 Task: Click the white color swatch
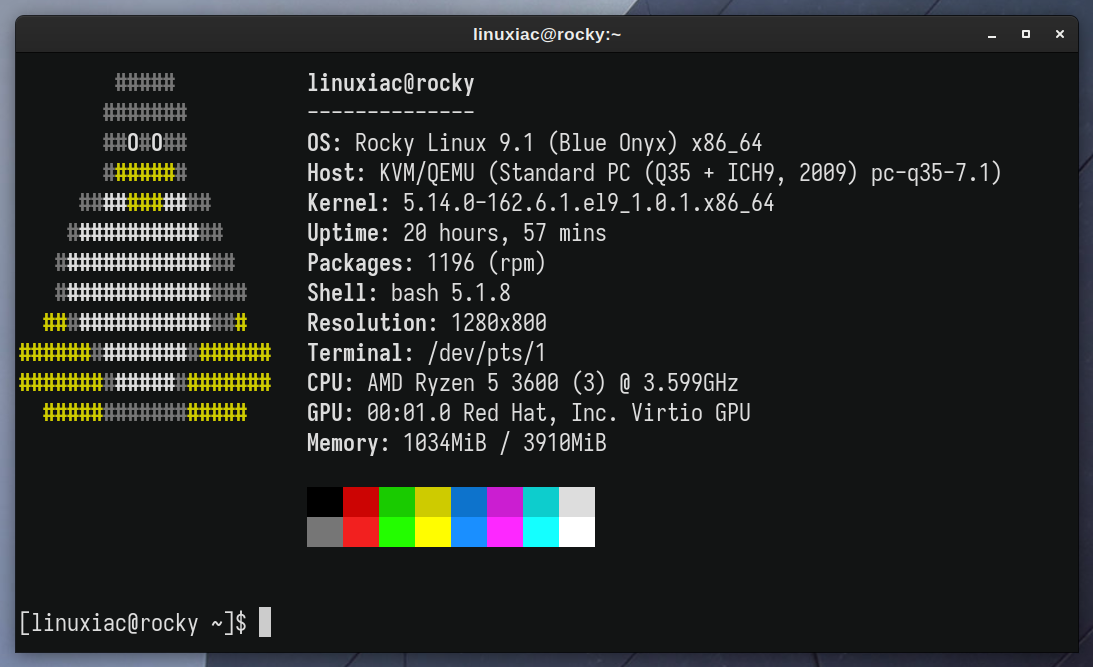point(577,532)
